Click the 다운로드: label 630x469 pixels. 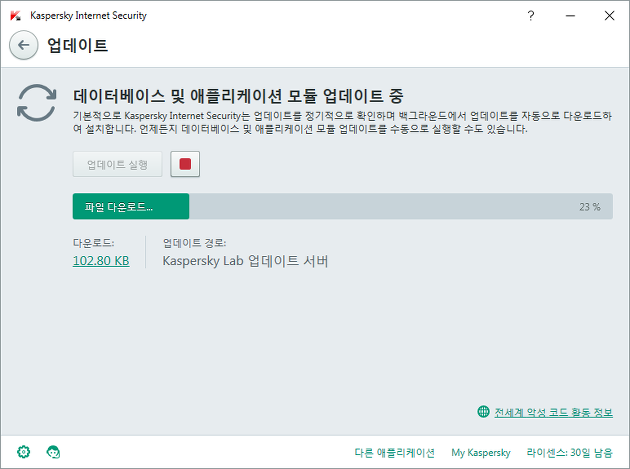[94, 243]
